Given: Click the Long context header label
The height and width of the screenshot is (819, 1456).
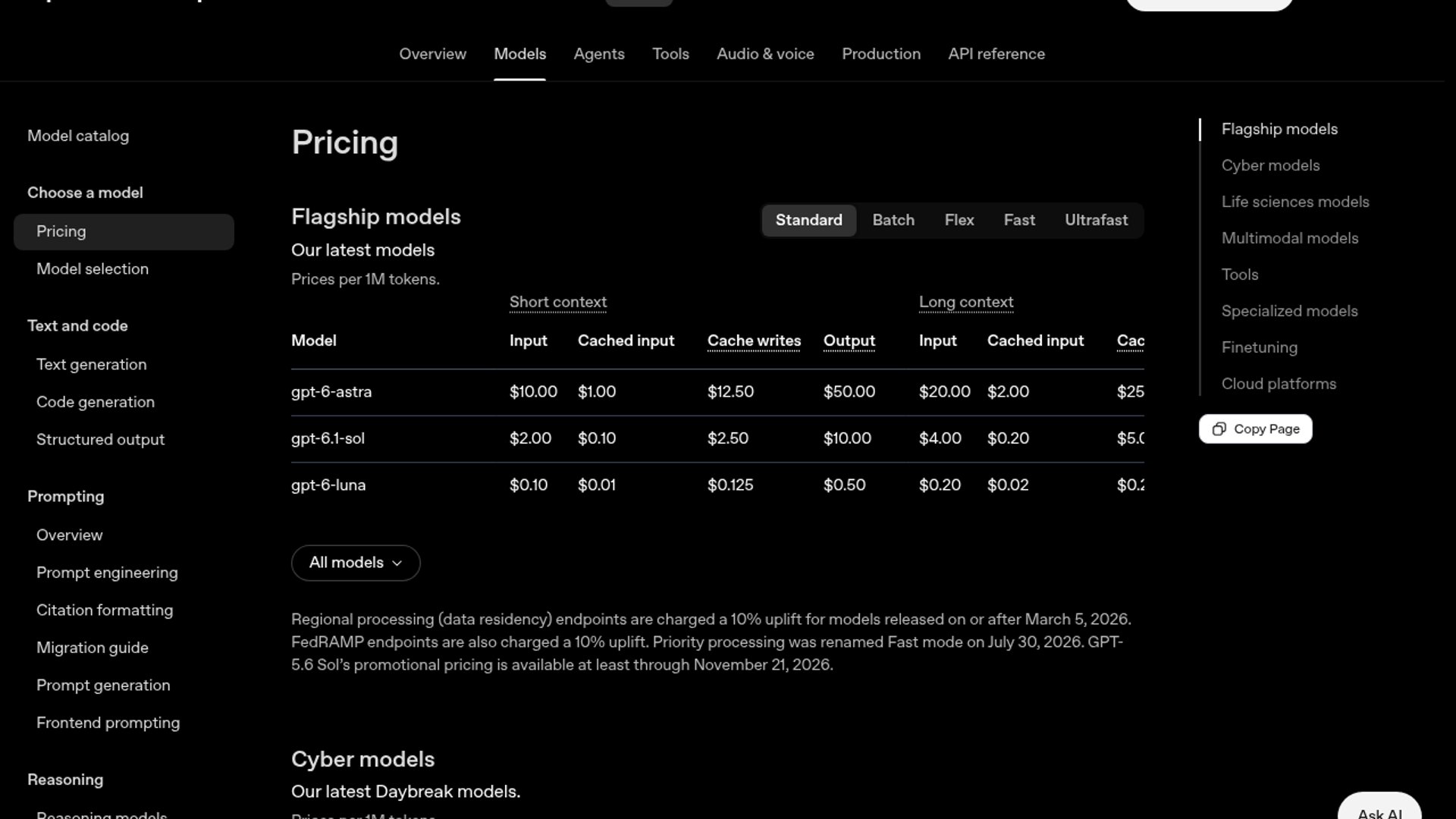Looking at the screenshot, I should click(x=966, y=302).
